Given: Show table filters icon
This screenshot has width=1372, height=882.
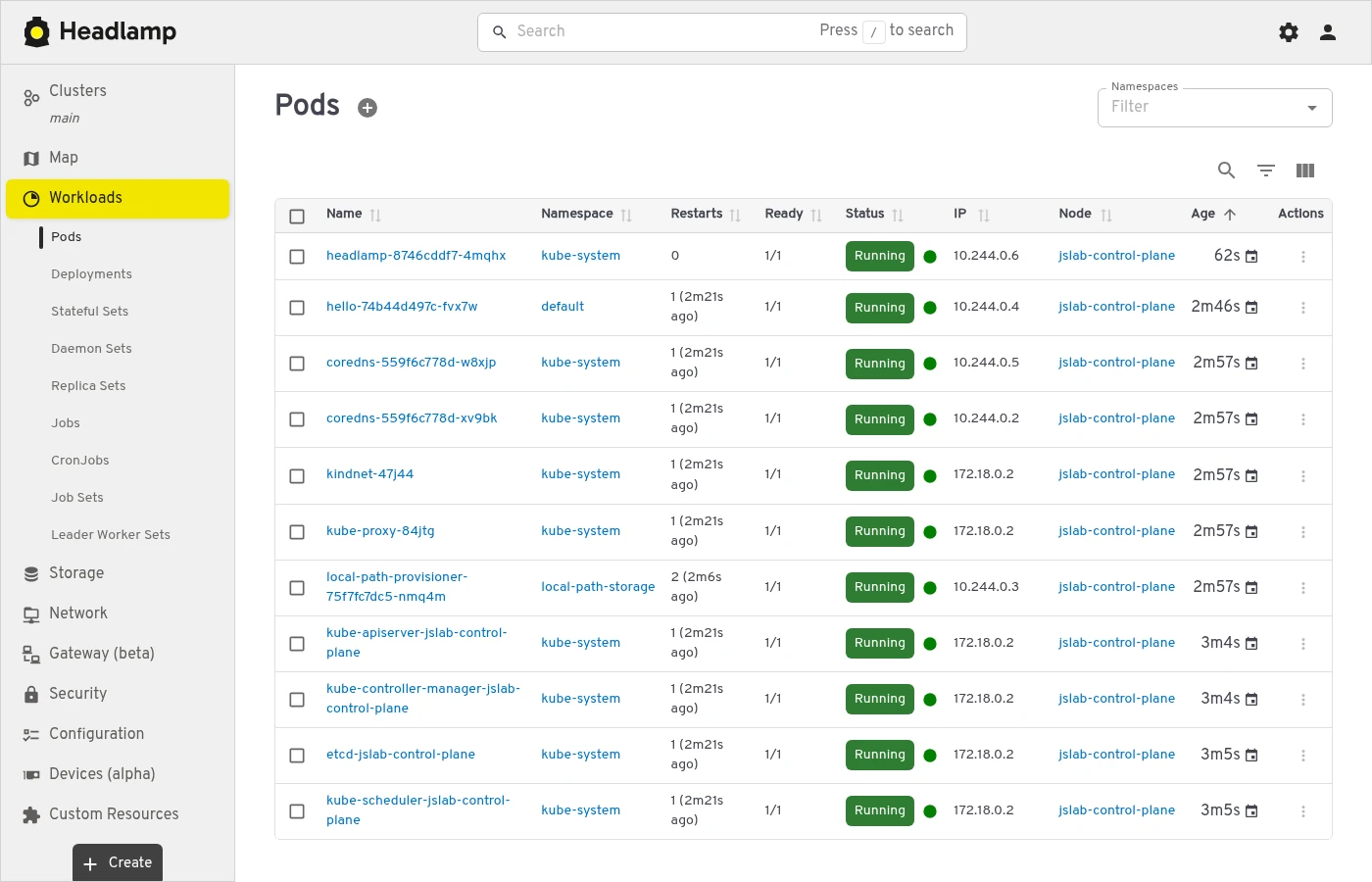Looking at the screenshot, I should pos(1266,171).
